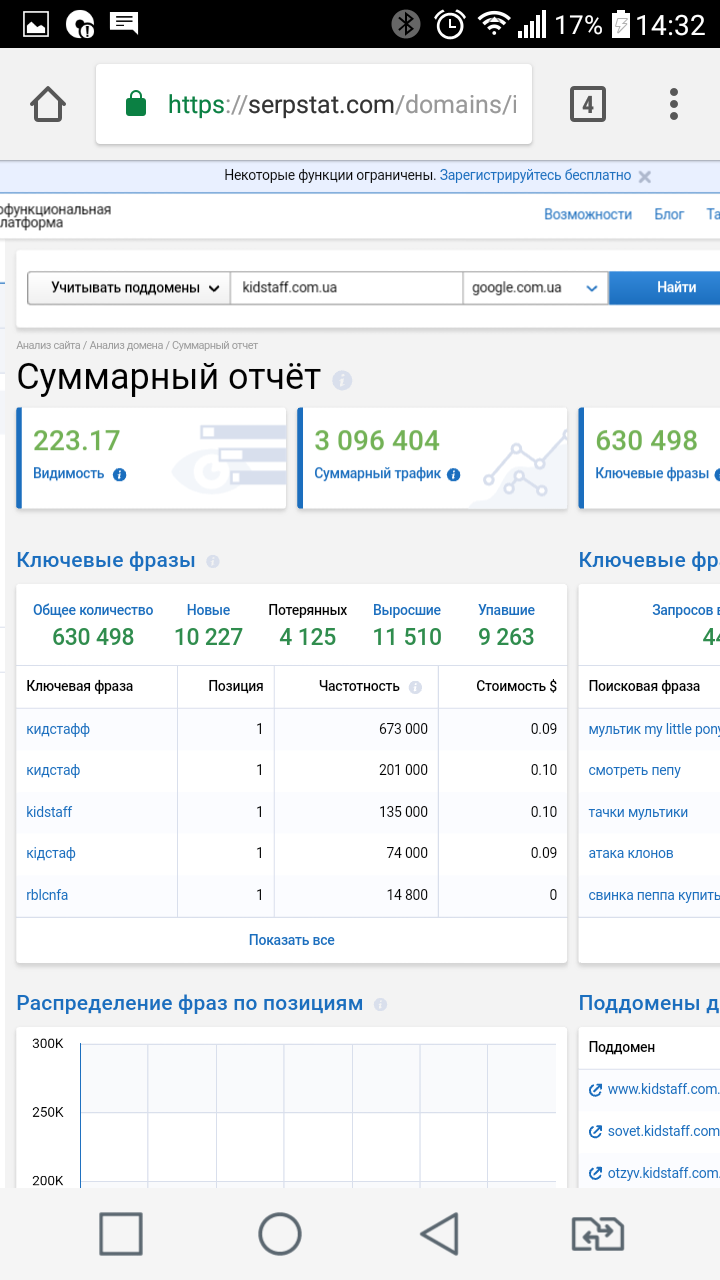This screenshot has height=1280, width=720.
Task: Open keyword кидстаф
Action: tap(53, 771)
